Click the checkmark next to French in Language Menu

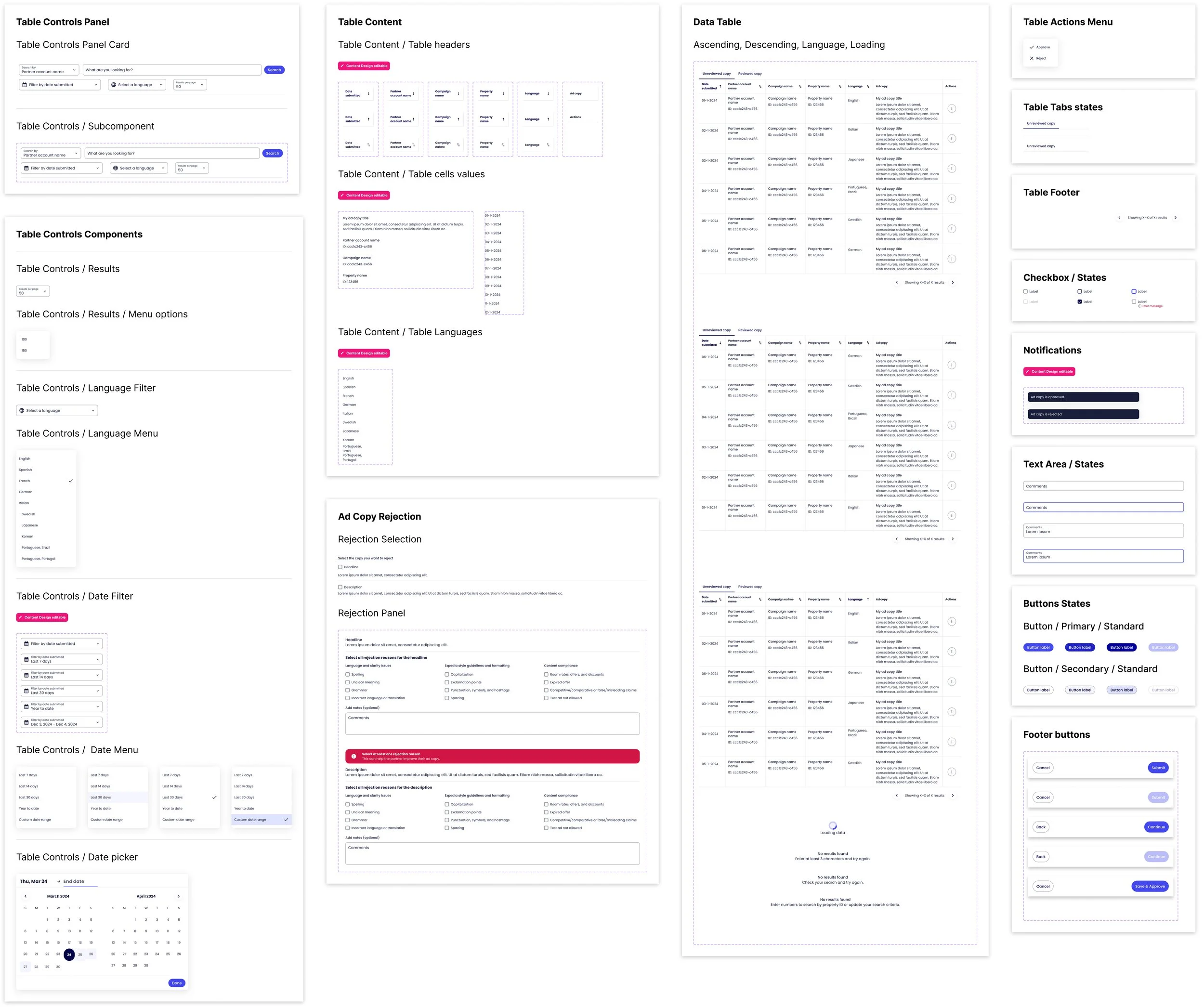point(70,481)
